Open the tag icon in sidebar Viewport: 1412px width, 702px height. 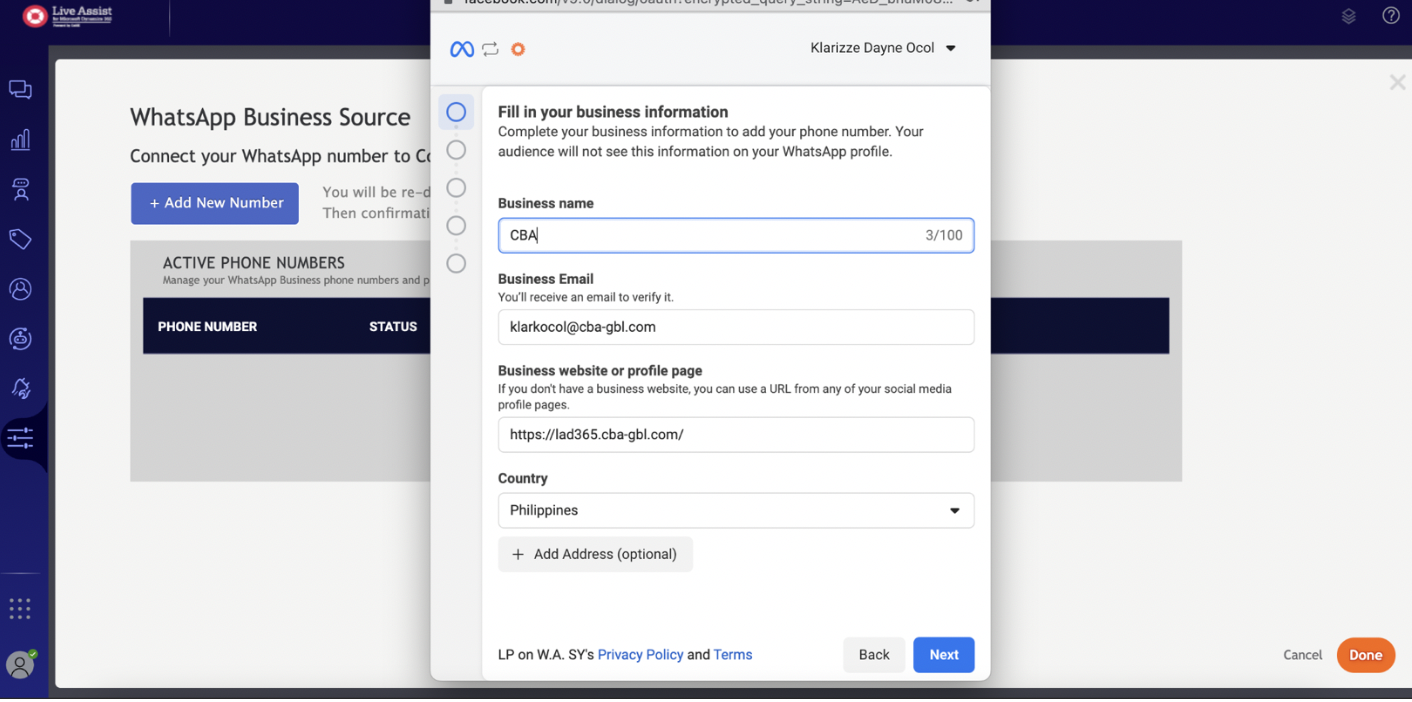click(20, 239)
